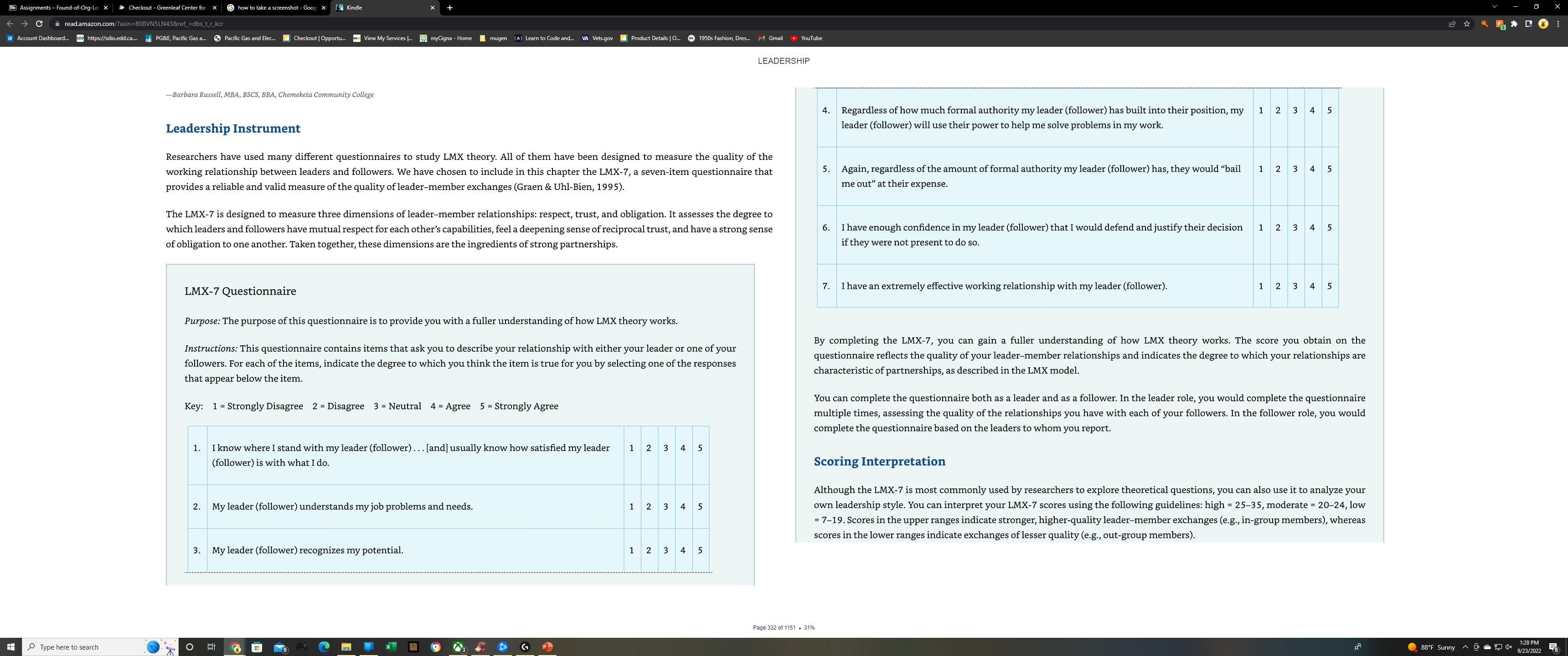
Task: Click rating 4 for item 3 recognizes my potential
Action: click(683, 550)
